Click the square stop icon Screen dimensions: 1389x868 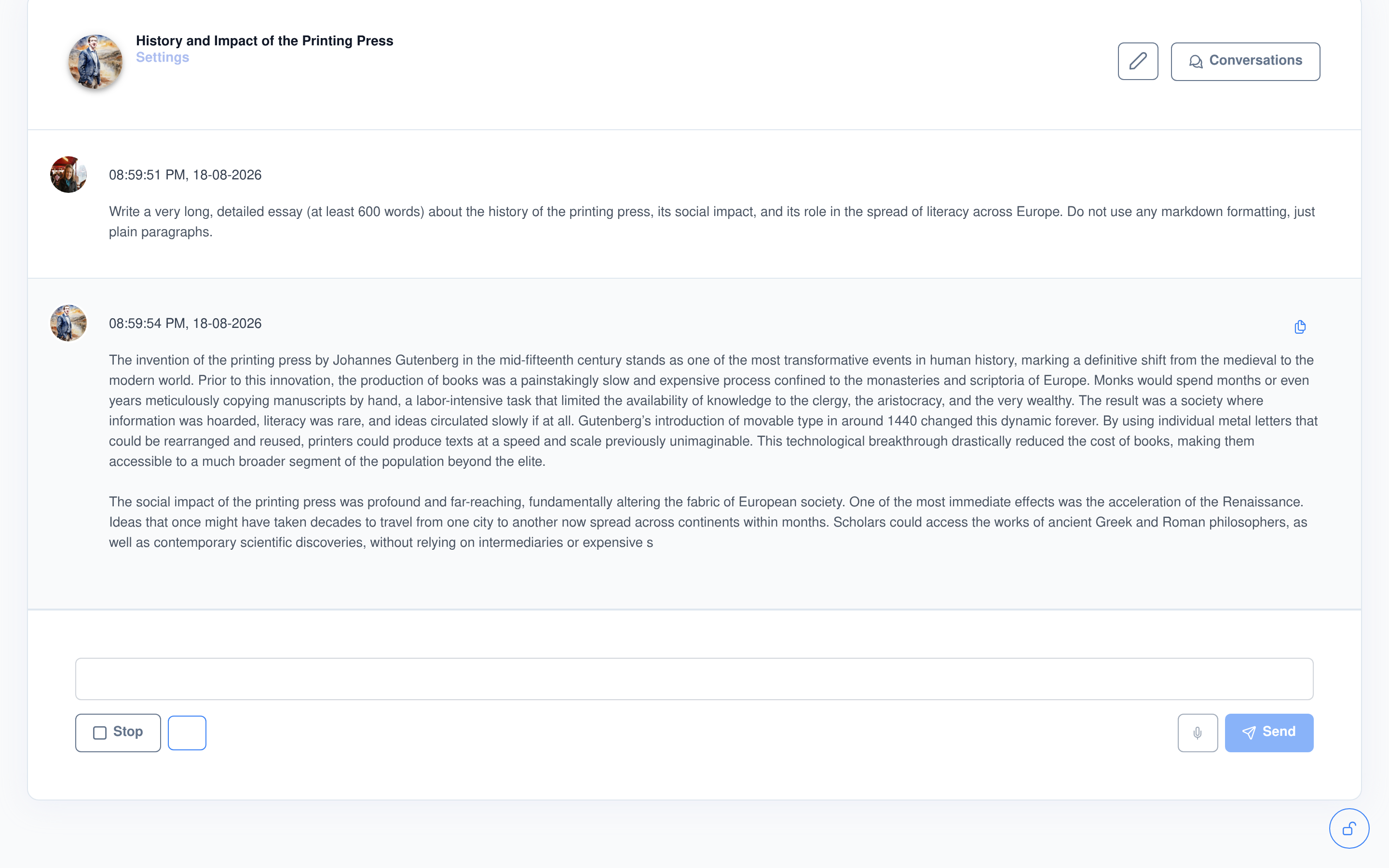point(100,732)
